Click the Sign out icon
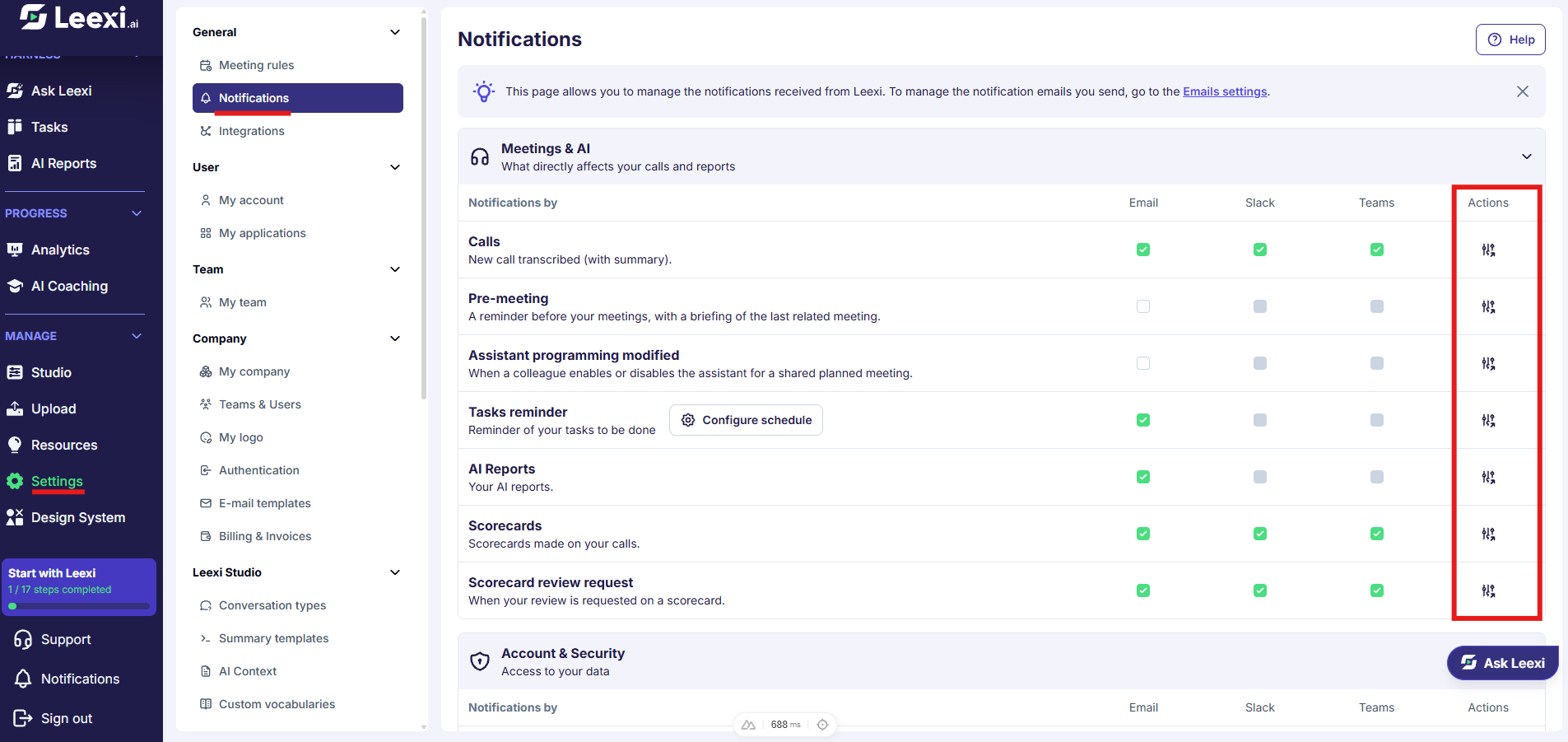This screenshot has height=742, width=1568. point(23,718)
